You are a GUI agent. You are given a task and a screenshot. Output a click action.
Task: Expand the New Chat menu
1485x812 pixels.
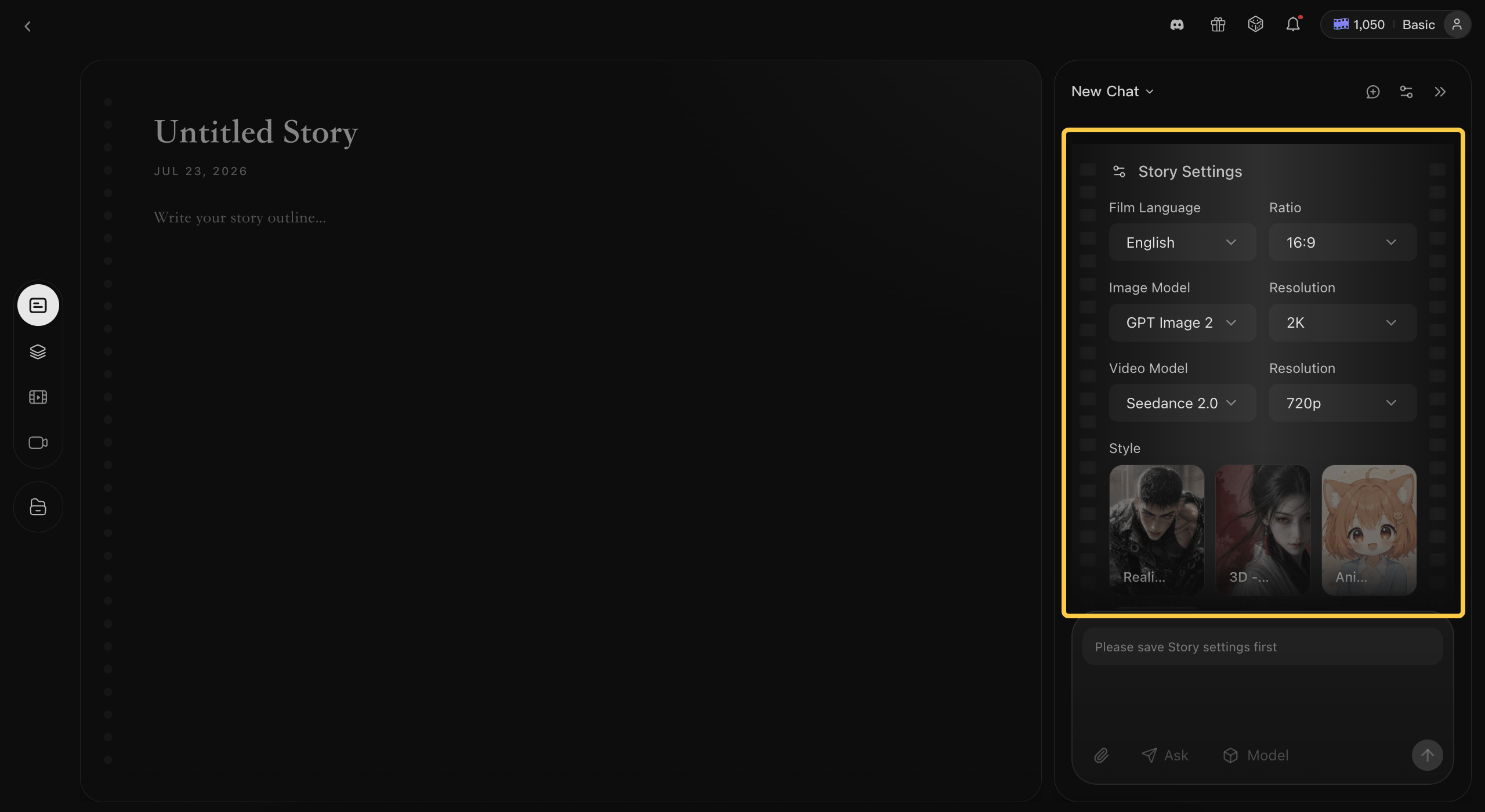click(1112, 92)
